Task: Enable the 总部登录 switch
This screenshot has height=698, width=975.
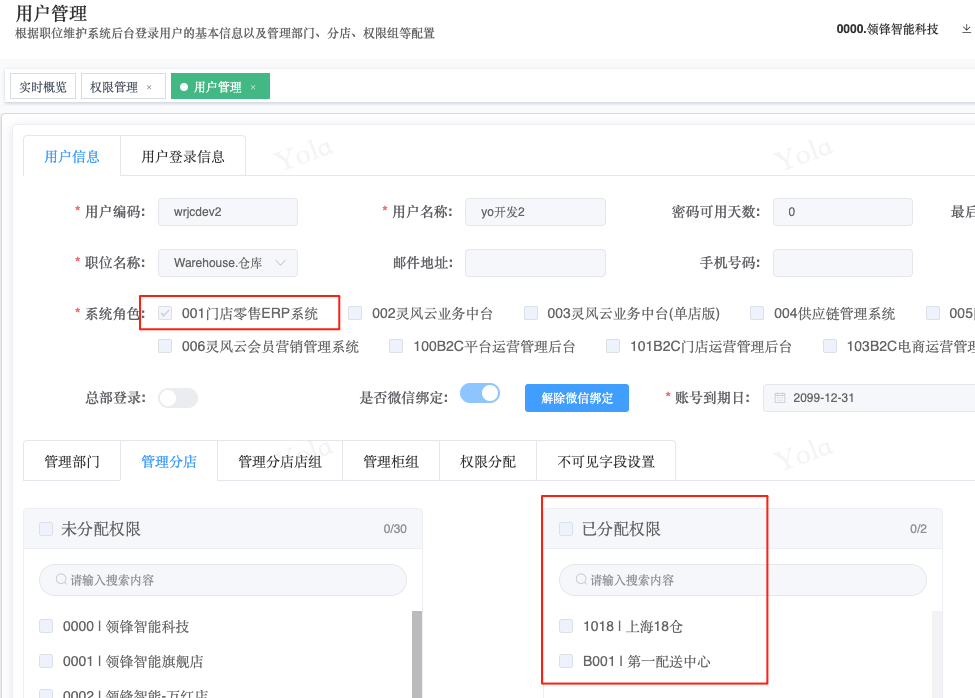Action: pos(178,398)
